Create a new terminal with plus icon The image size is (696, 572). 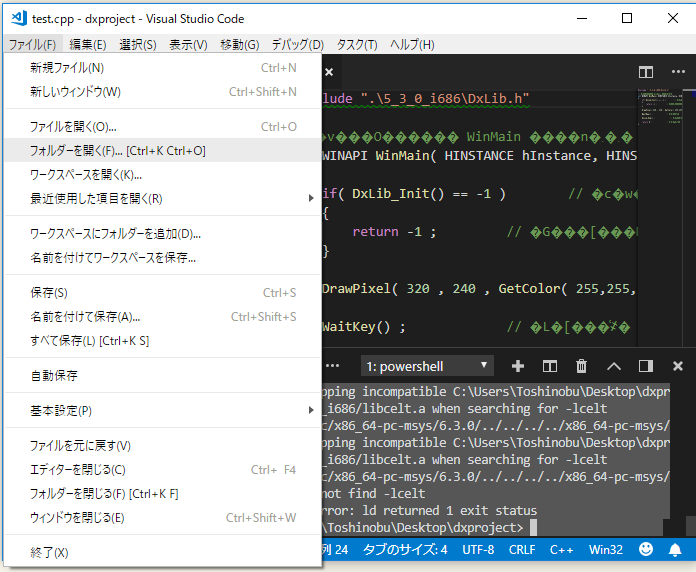518,366
